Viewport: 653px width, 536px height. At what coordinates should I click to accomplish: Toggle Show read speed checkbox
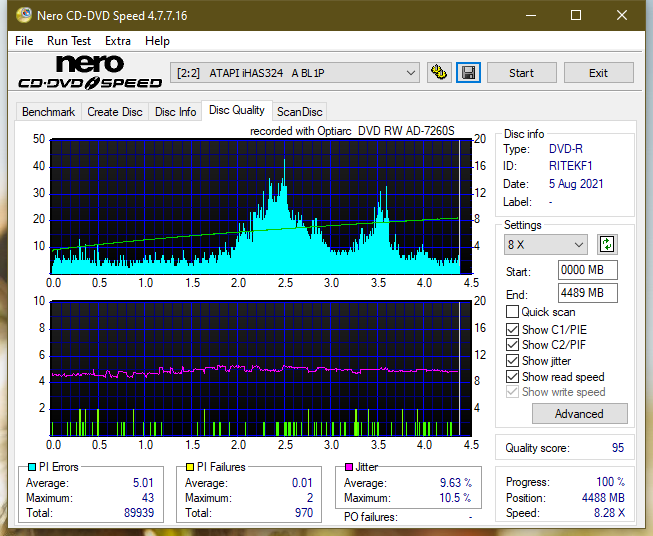(512, 376)
